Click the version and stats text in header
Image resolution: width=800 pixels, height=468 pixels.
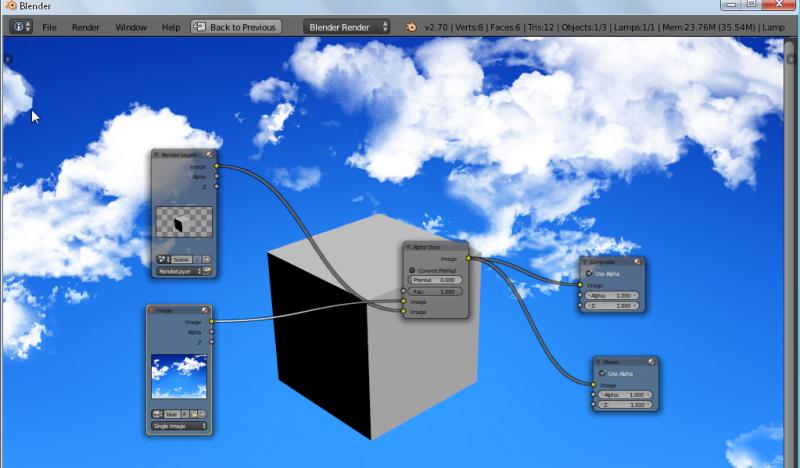pos(605,28)
